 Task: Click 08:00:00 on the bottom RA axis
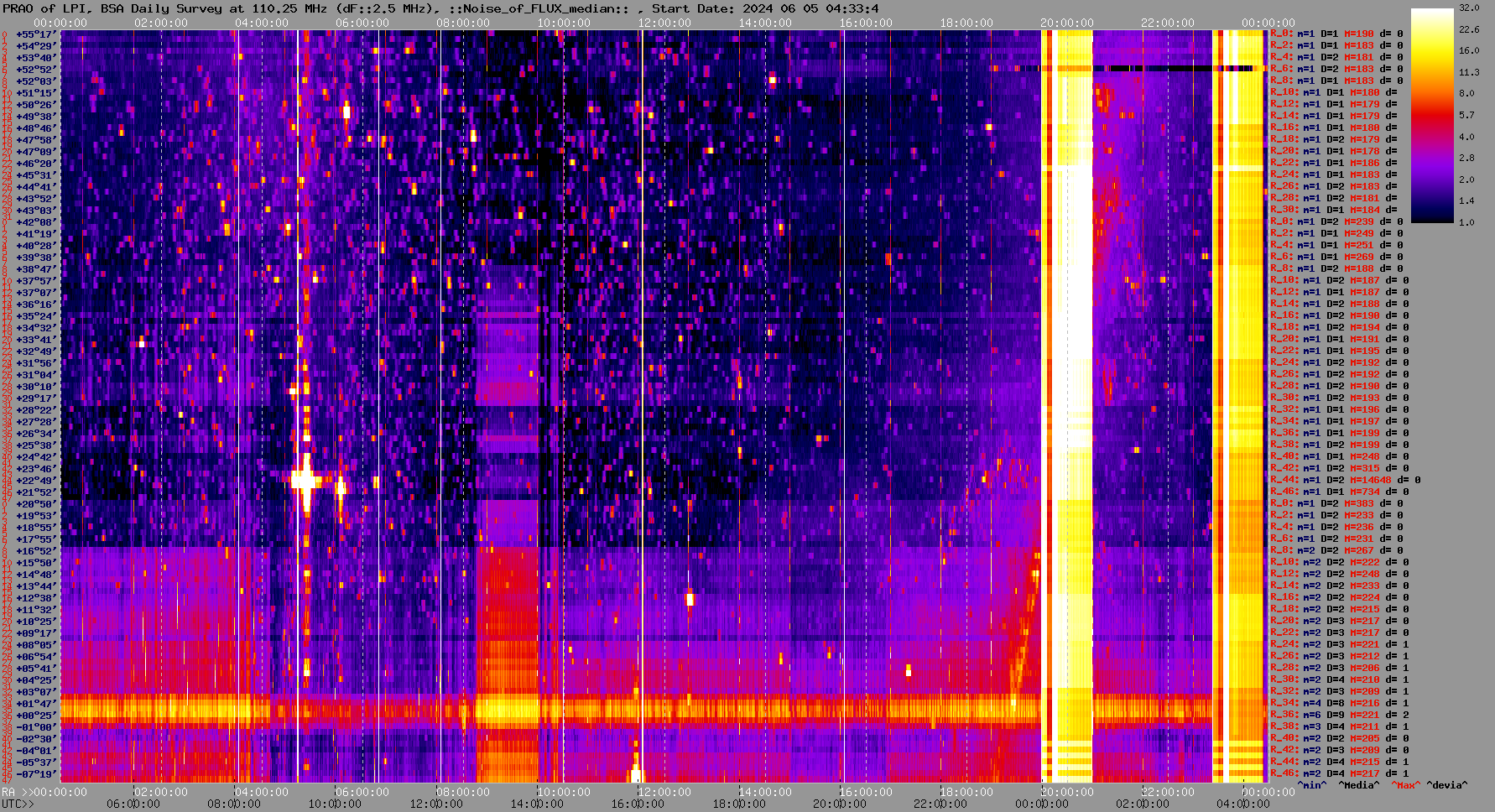click(x=462, y=792)
